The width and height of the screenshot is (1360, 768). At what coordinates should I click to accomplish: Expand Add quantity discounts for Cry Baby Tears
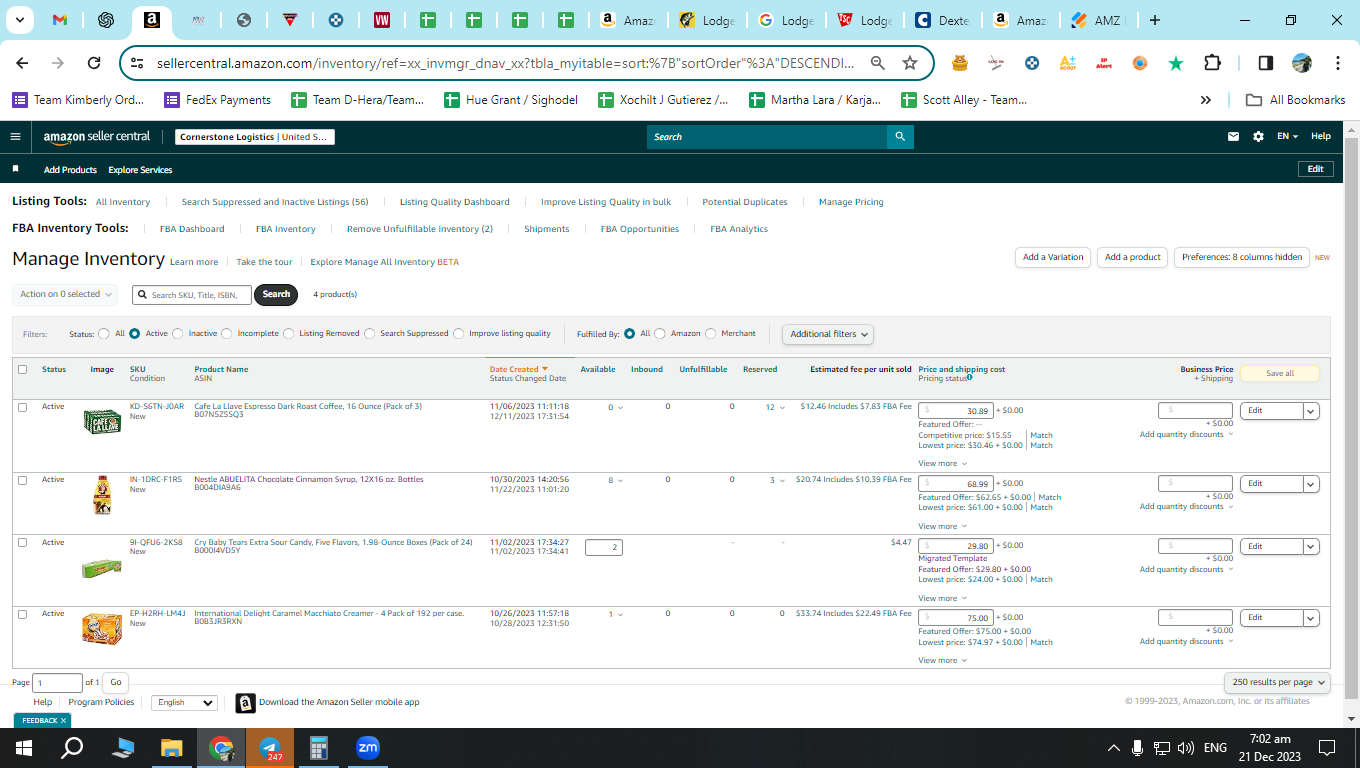pos(1186,570)
